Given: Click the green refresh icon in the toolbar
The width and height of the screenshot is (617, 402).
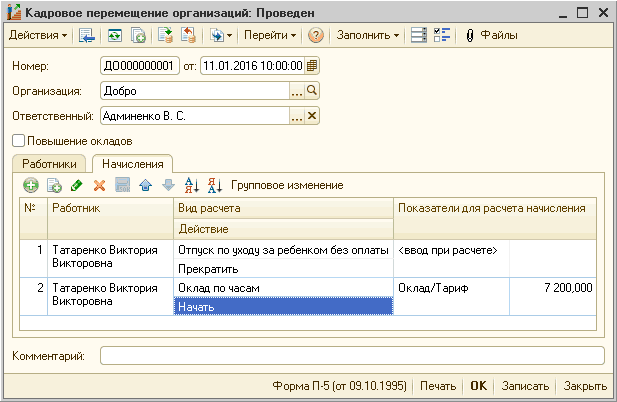Looking at the screenshot, I should (115, 35).
